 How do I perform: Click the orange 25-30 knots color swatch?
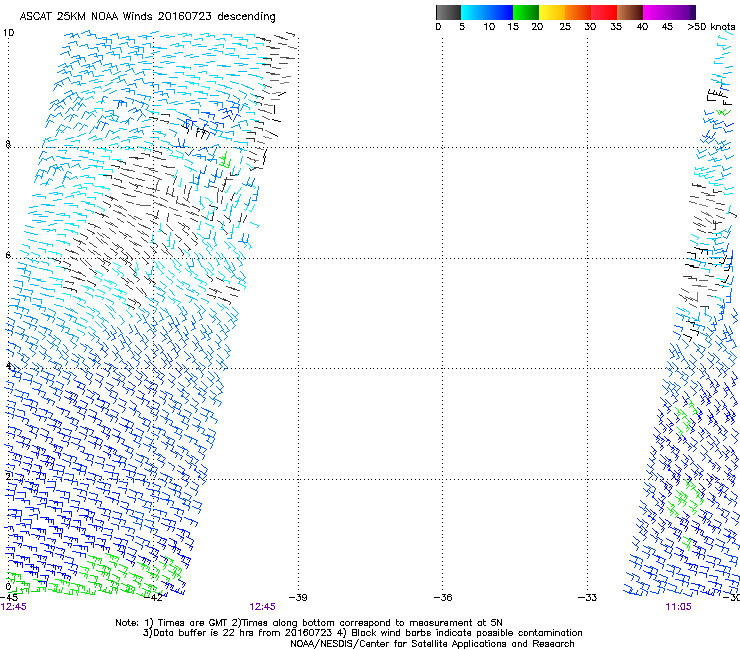[578, 12]
